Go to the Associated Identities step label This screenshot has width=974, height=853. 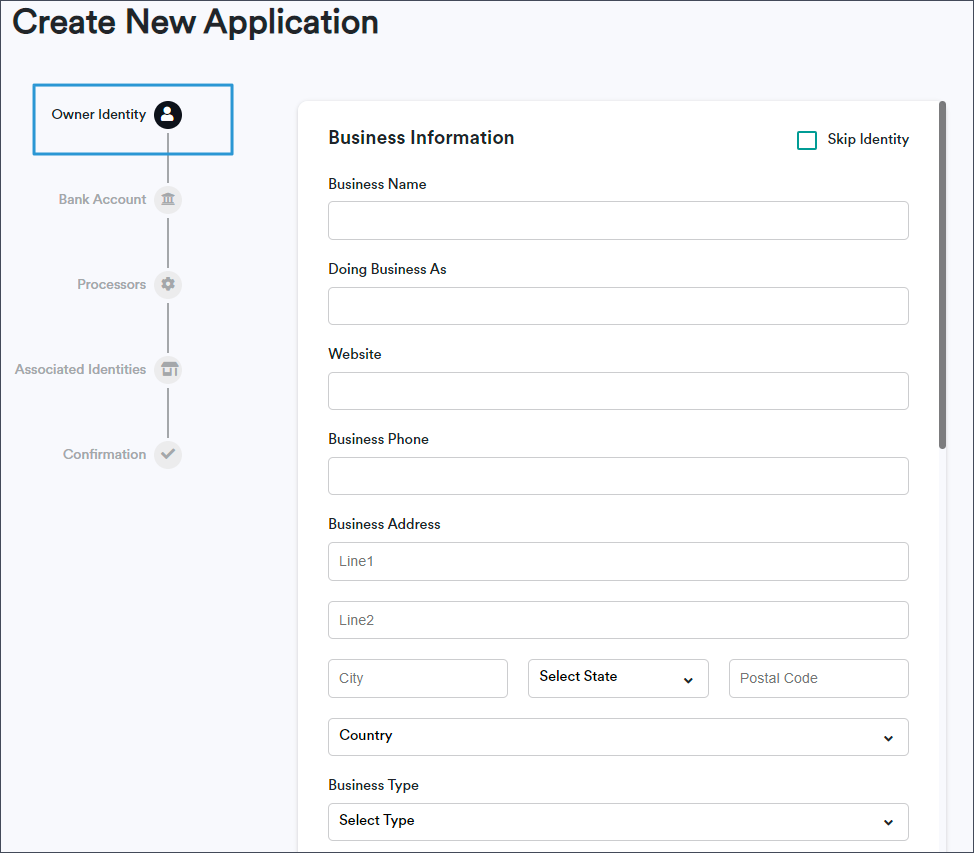pos(81,369)
